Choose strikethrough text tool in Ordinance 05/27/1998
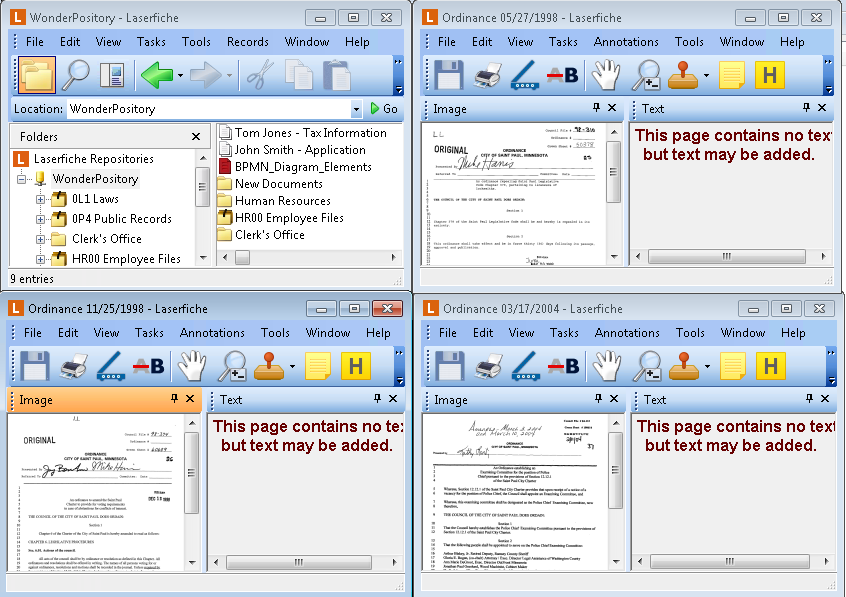This screenshot has width=846, height=597. [562, 75]
